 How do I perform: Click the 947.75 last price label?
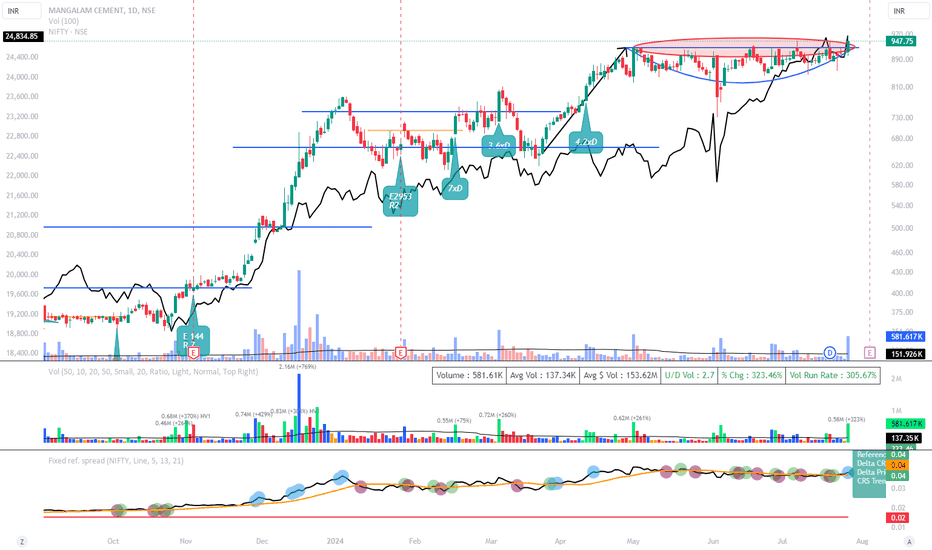point(902,41)
